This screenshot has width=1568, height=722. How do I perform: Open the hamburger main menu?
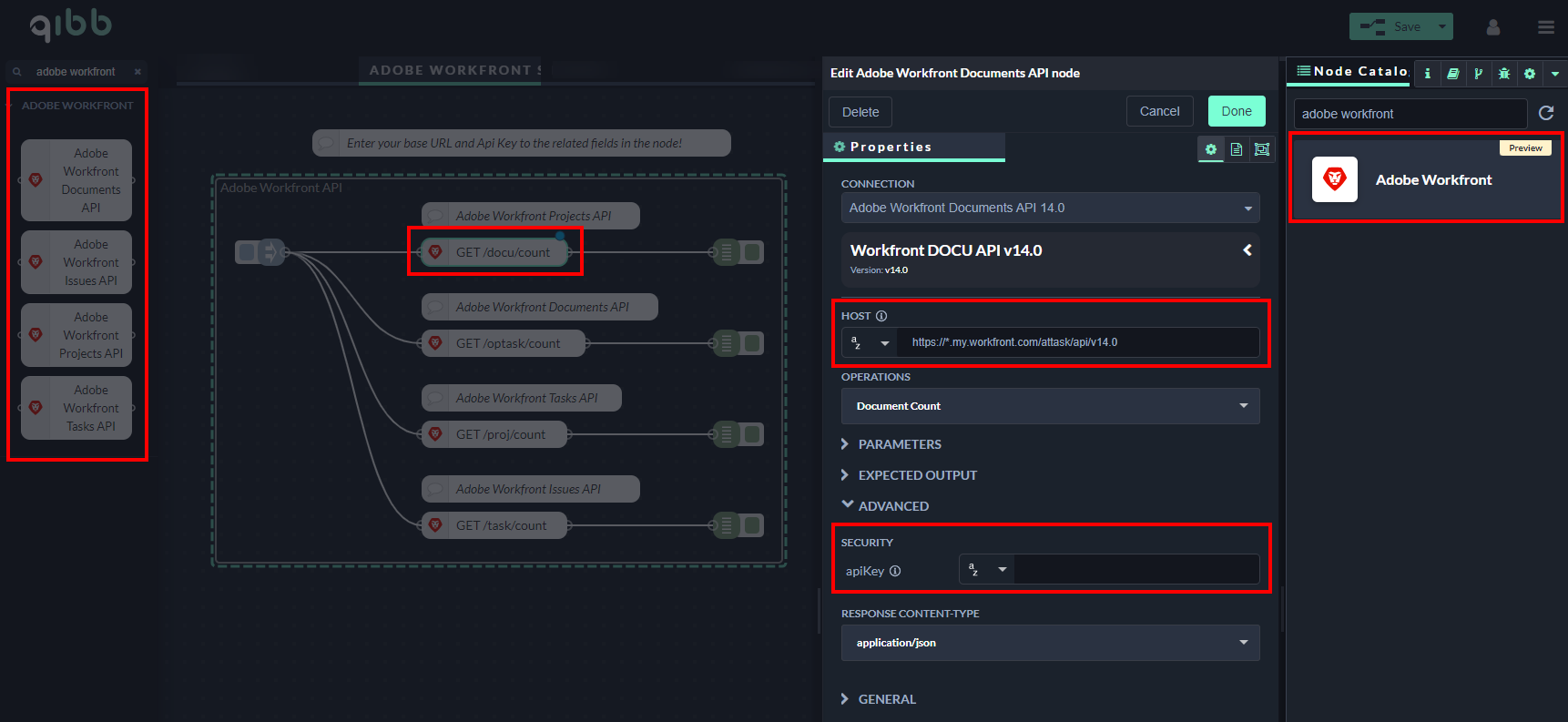click(x=1545, y=27)
